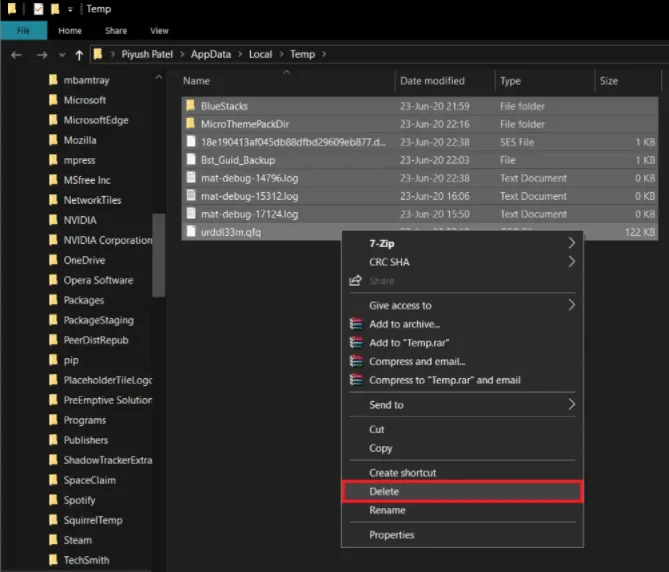Sort by the Name column header
Image resolution: width=669 pixels, height=572 pixels.
click(x=288, y=81)
